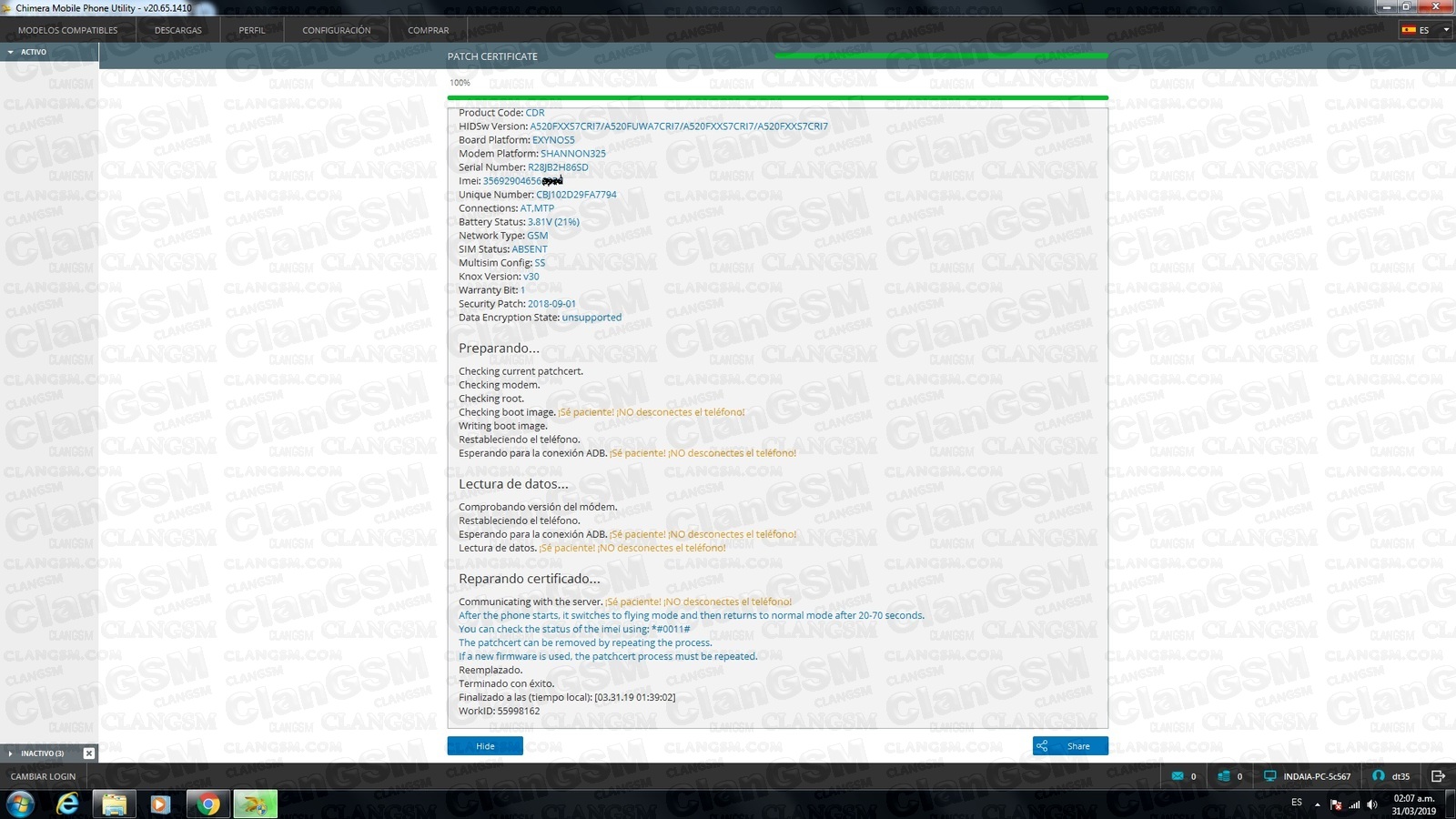
Task: Click the INDAIA-PC-5c567 computer name
Action: click(x=1317, y=776)
